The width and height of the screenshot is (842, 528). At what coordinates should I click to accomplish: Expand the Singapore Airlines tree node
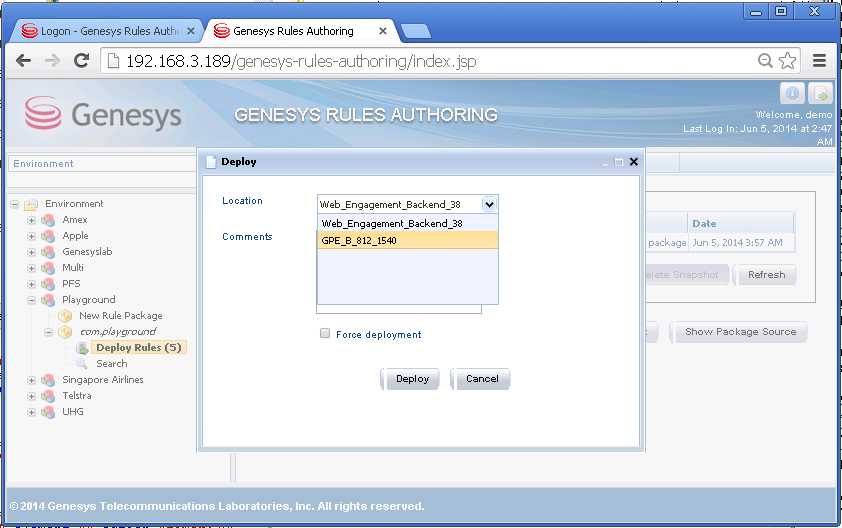point(32,380)
